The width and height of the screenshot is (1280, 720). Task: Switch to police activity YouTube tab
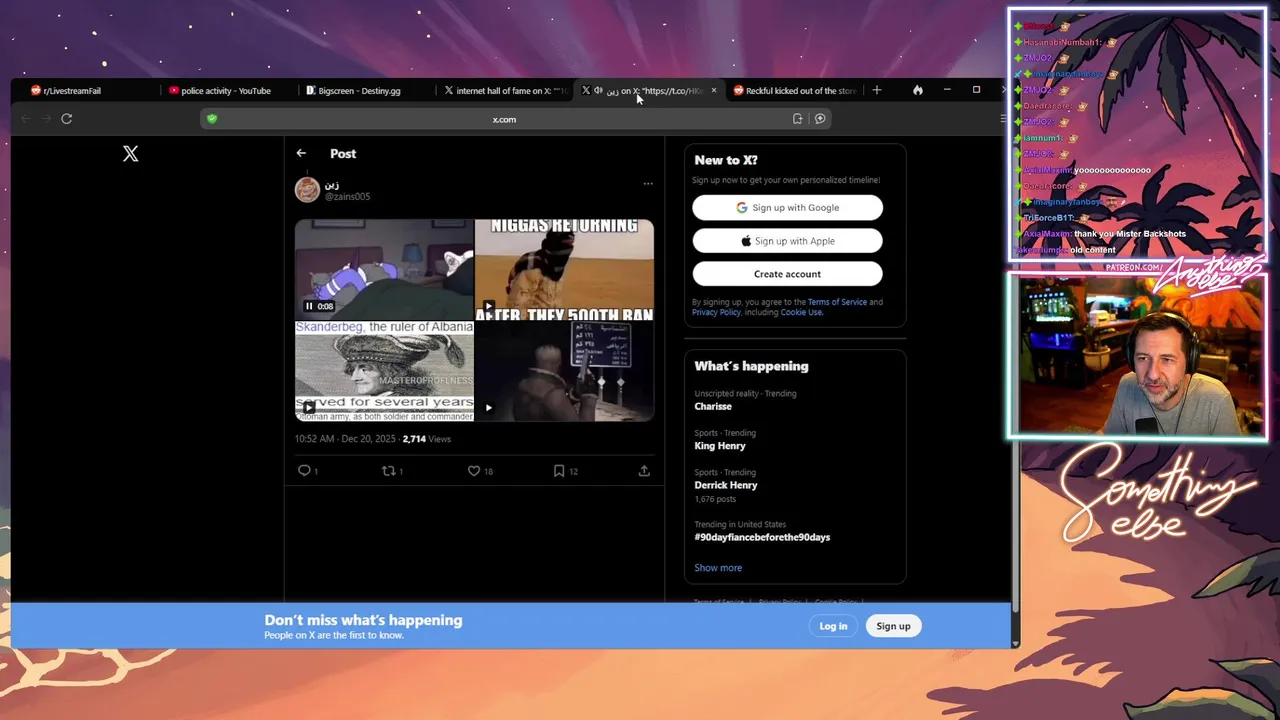tap(226, 90)
